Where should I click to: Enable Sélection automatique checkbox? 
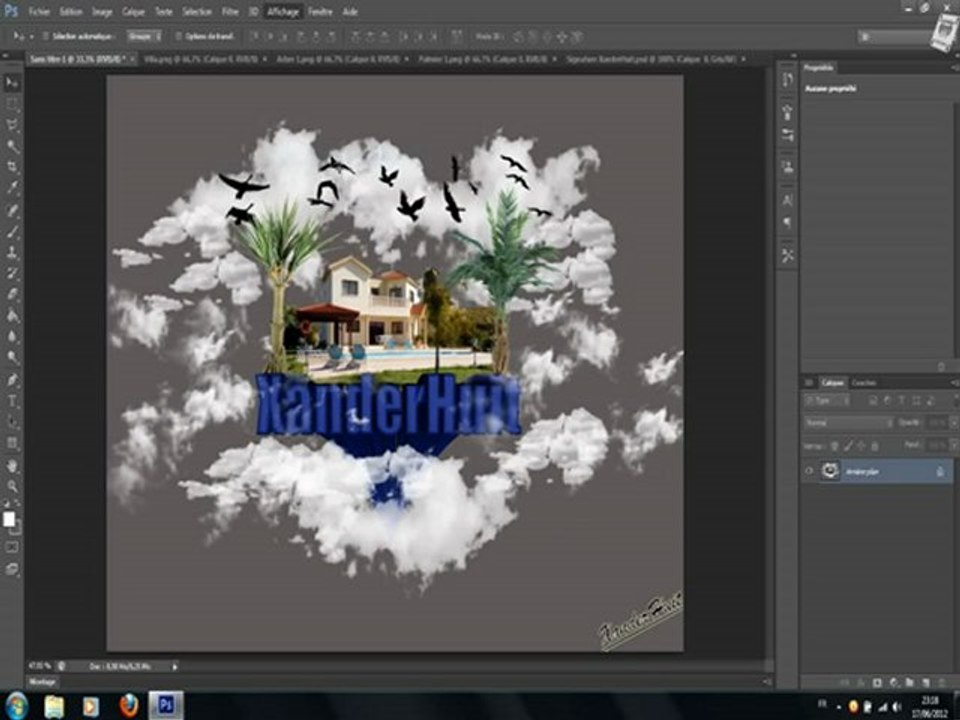click(x=45, y=37)
